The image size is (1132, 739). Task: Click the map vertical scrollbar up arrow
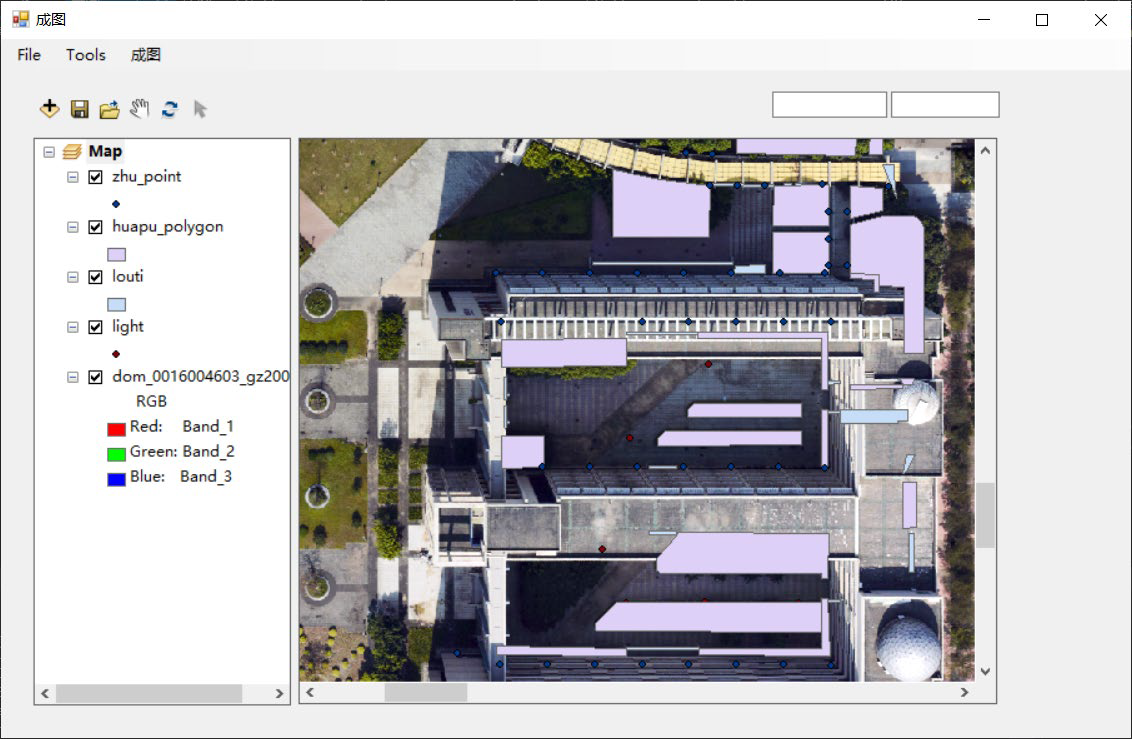pos(985,150)
